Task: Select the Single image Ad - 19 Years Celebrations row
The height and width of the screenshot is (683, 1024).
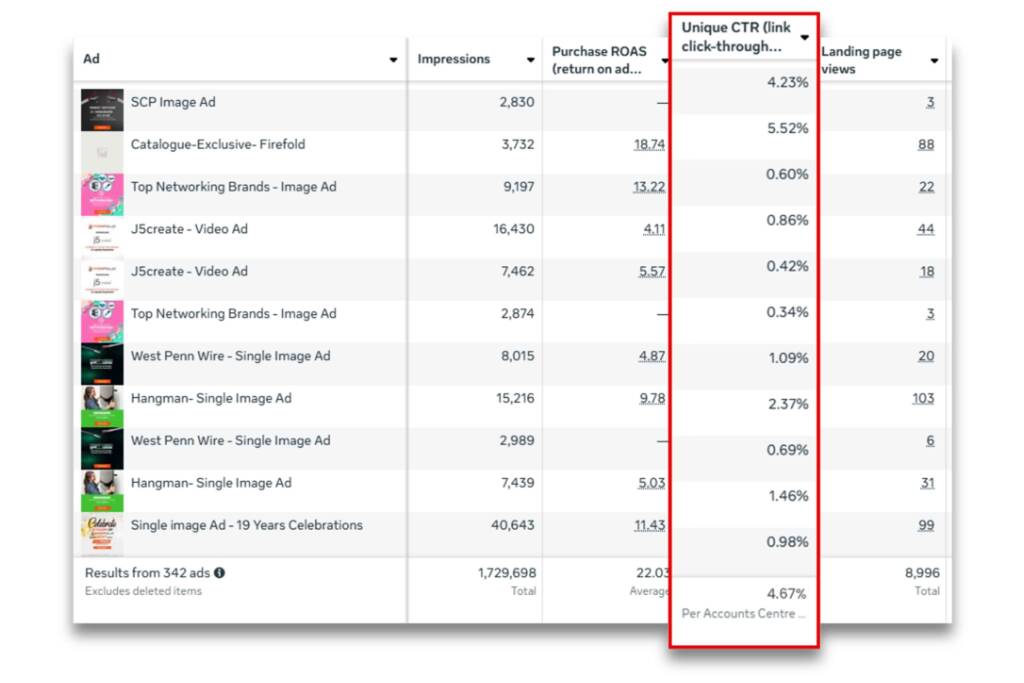Action: click(x=247, y=525)
